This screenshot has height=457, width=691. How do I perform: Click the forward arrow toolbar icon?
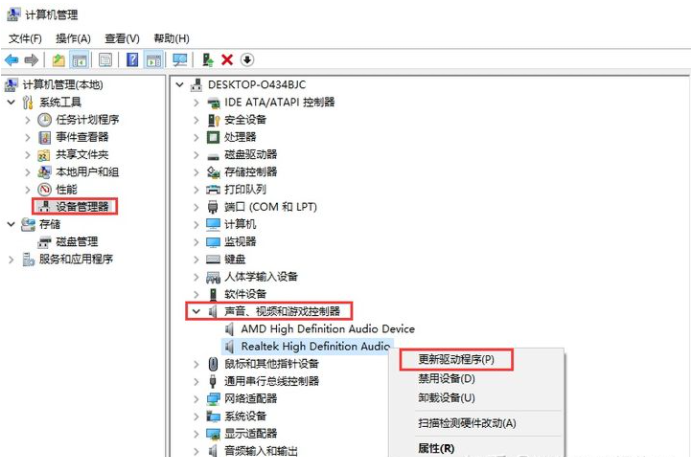31,59
